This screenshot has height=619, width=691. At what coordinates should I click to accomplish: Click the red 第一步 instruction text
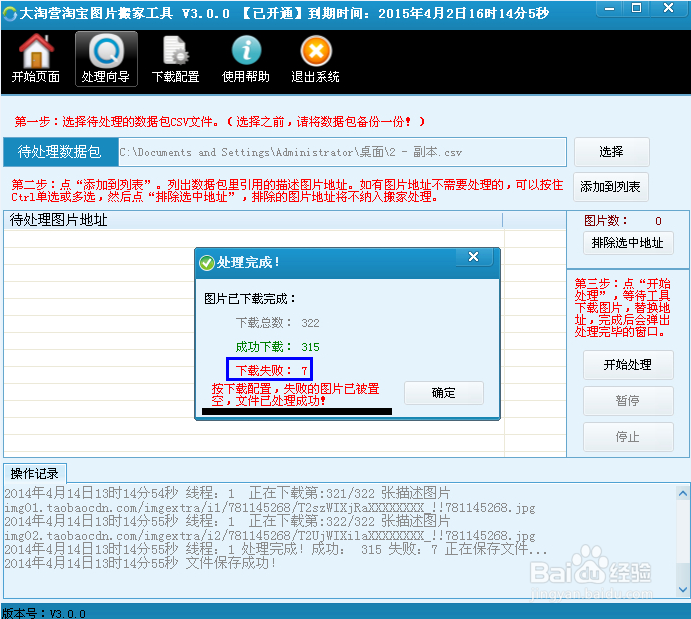(x=219, y=122)
